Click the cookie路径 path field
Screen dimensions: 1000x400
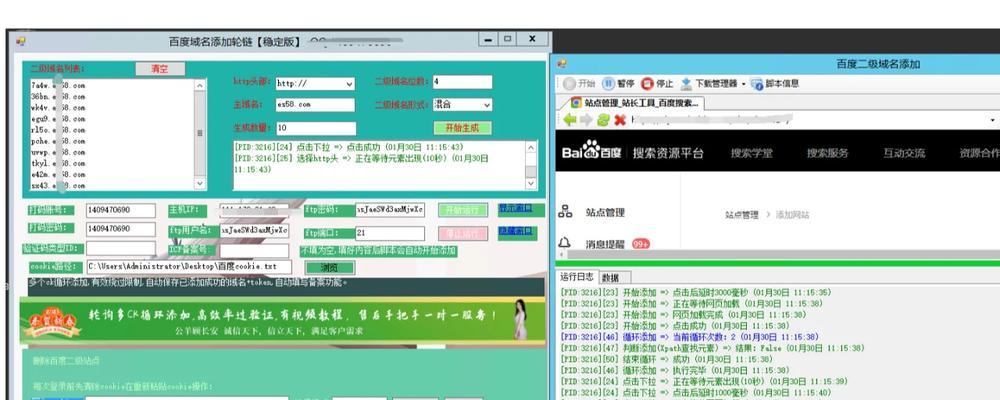tap(189, 267)
